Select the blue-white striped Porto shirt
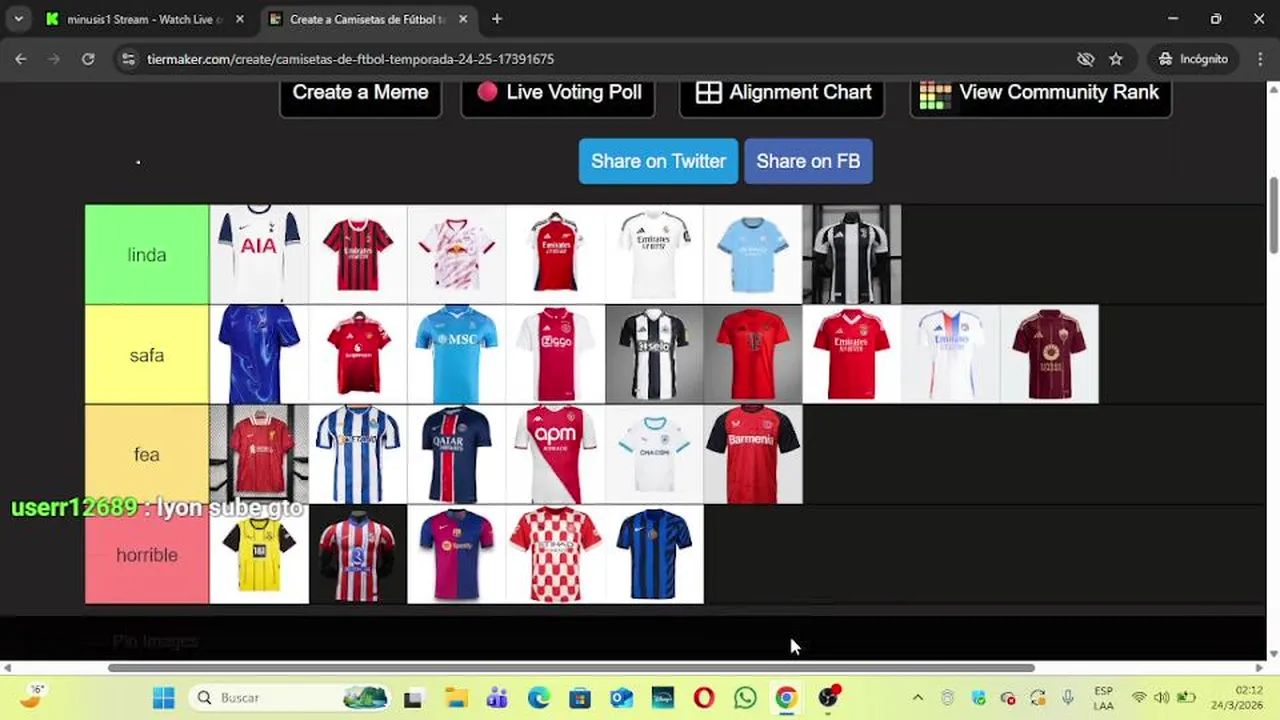 coord(358,454)
